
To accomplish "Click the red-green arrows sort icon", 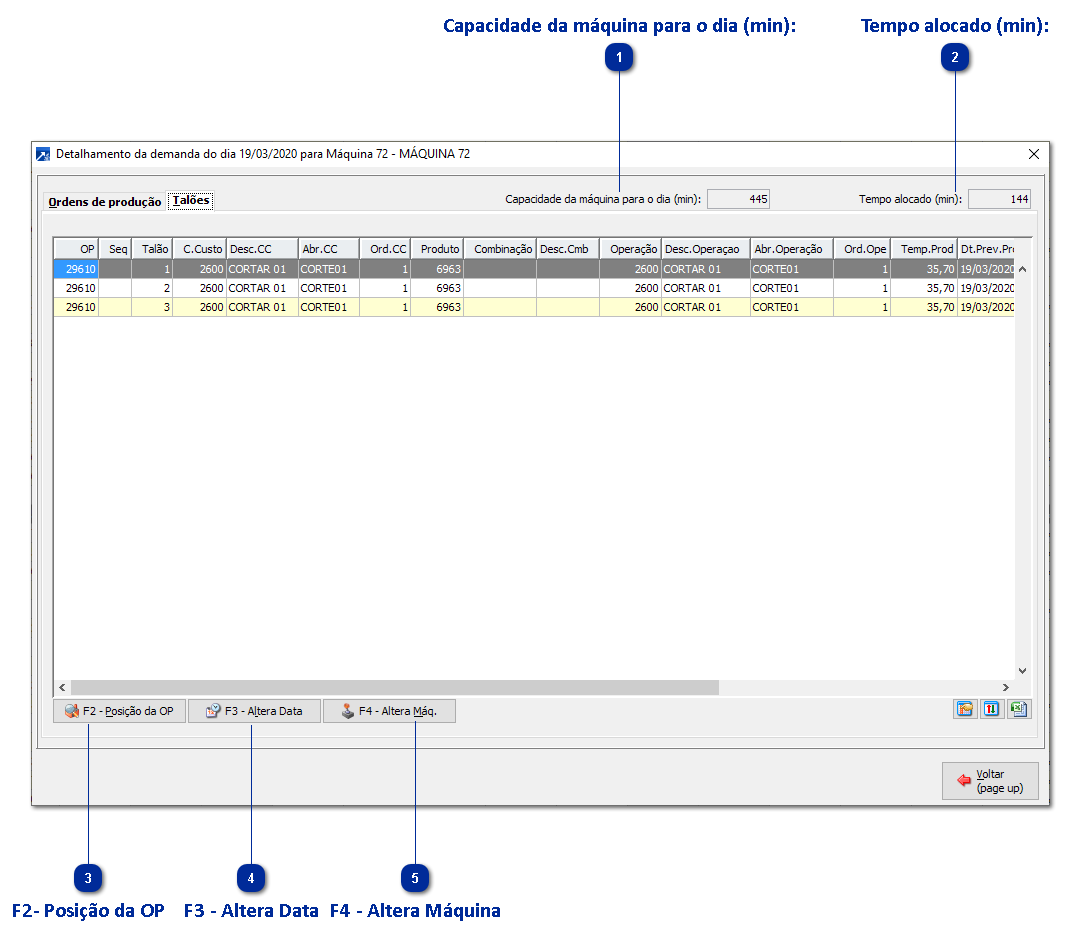I will 992,709.
